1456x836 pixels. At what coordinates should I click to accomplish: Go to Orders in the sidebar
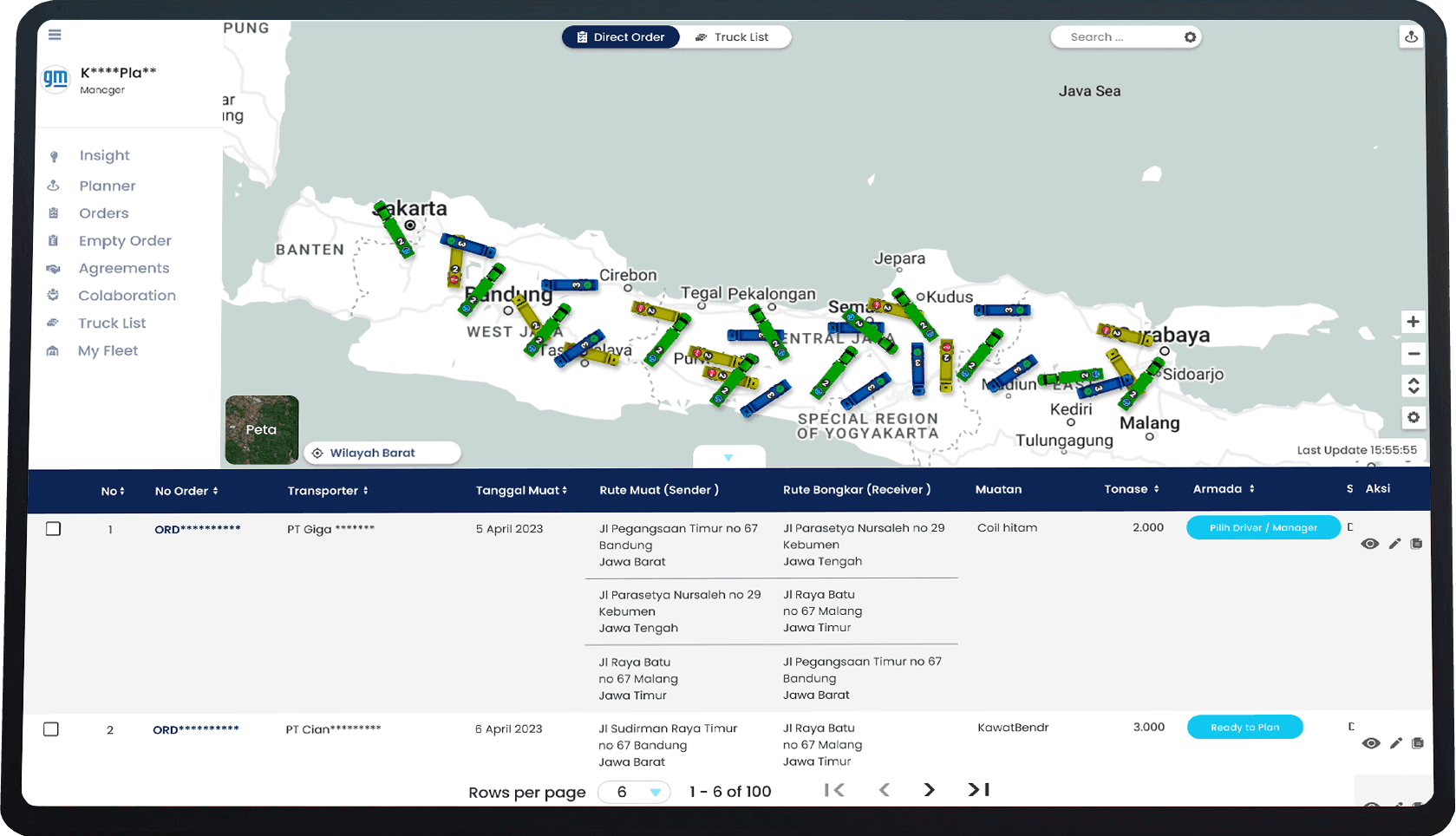pyautogui.click(x=103, y=213)
